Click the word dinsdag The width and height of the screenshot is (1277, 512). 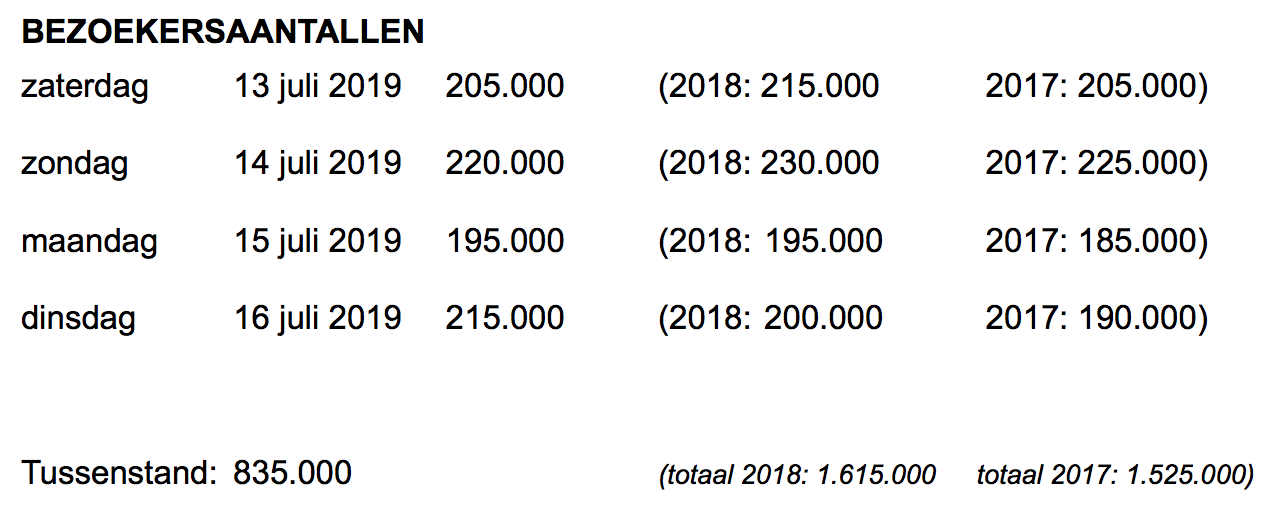coord(78,318)
